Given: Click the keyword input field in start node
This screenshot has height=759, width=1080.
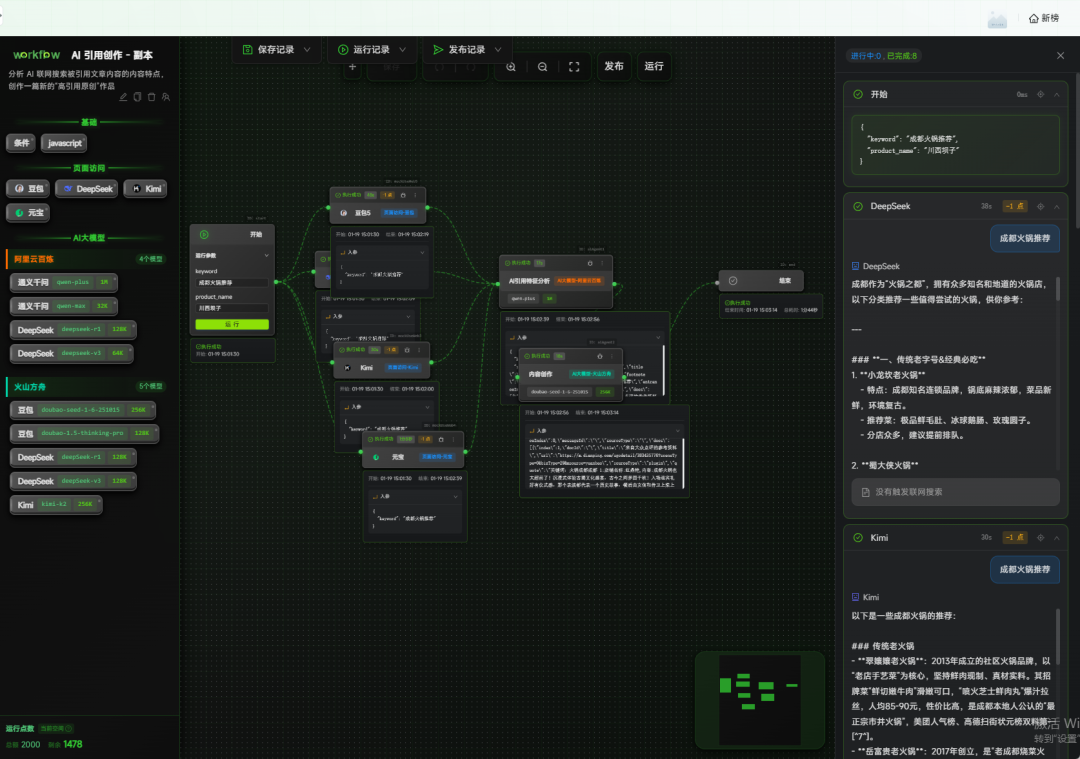Looking at the screenshot, I should pyautogui.click(x=232, y=284).
